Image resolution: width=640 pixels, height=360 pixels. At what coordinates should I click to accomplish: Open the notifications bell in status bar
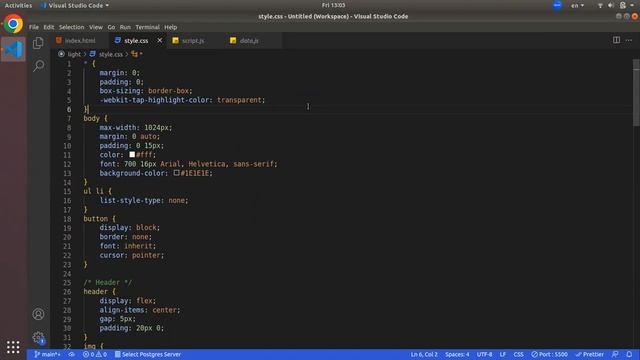point(629,354)
